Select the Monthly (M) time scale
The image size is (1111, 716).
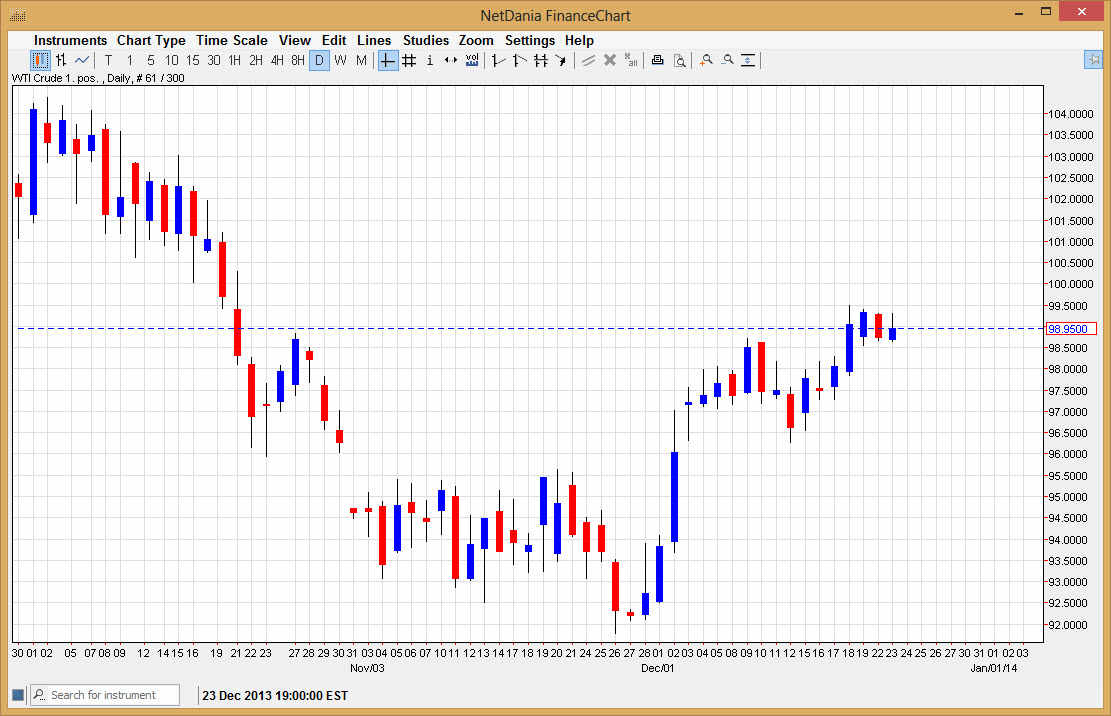pos(361,60)
